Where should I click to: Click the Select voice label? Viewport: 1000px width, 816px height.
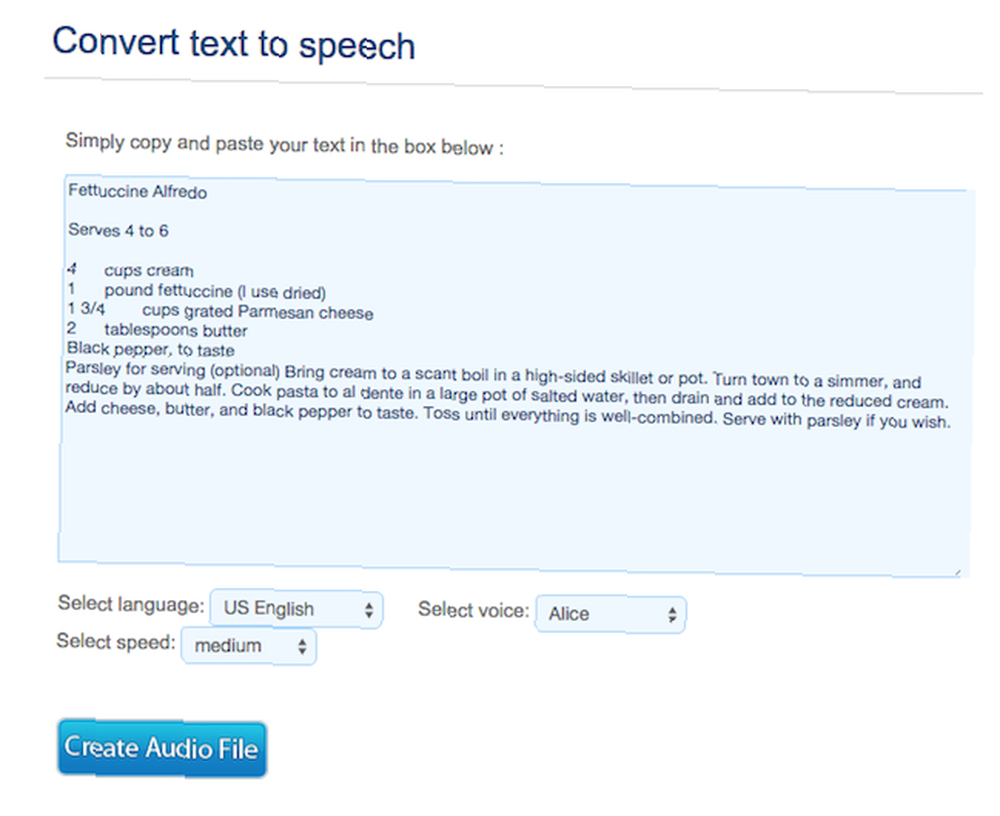pos(474,610)
